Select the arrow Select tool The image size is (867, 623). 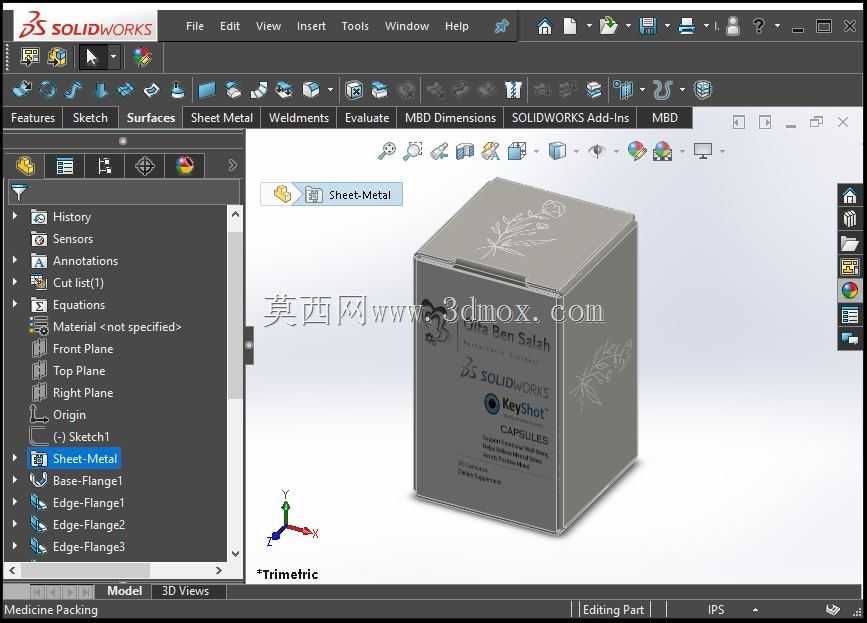tap(92, 57)
